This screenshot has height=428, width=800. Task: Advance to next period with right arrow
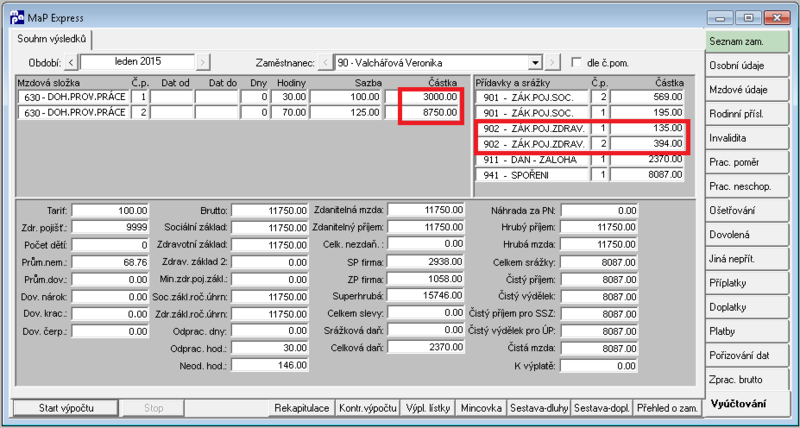203,63
